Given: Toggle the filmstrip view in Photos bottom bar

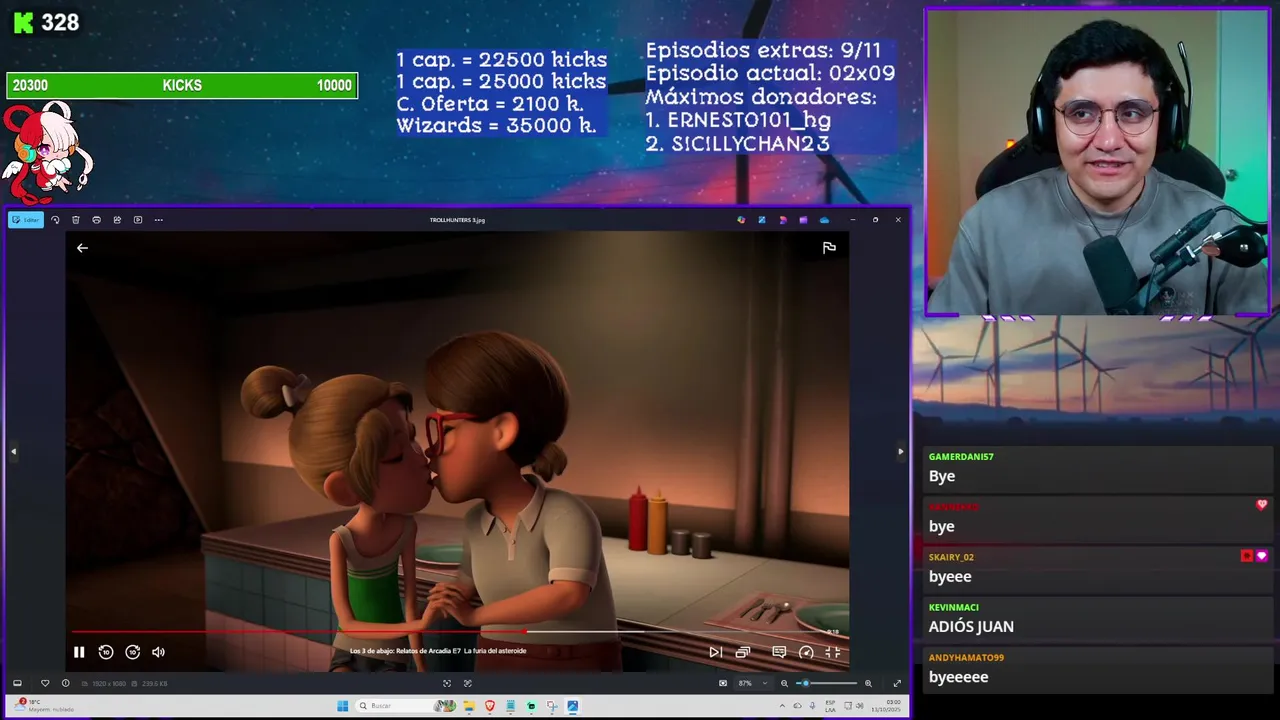Looking at the screenshot, I should pyautogui.click(x=17, y=683).
